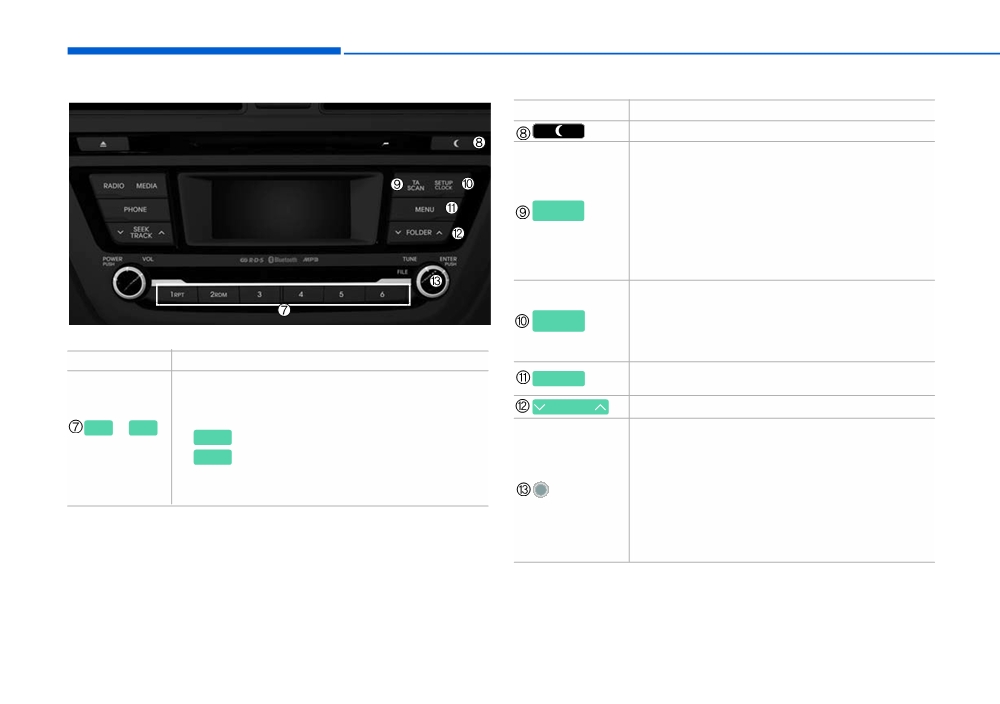Click the grey knob icon beside circled 13
This screenshot has width=1000, height=704.
[541, 490]
